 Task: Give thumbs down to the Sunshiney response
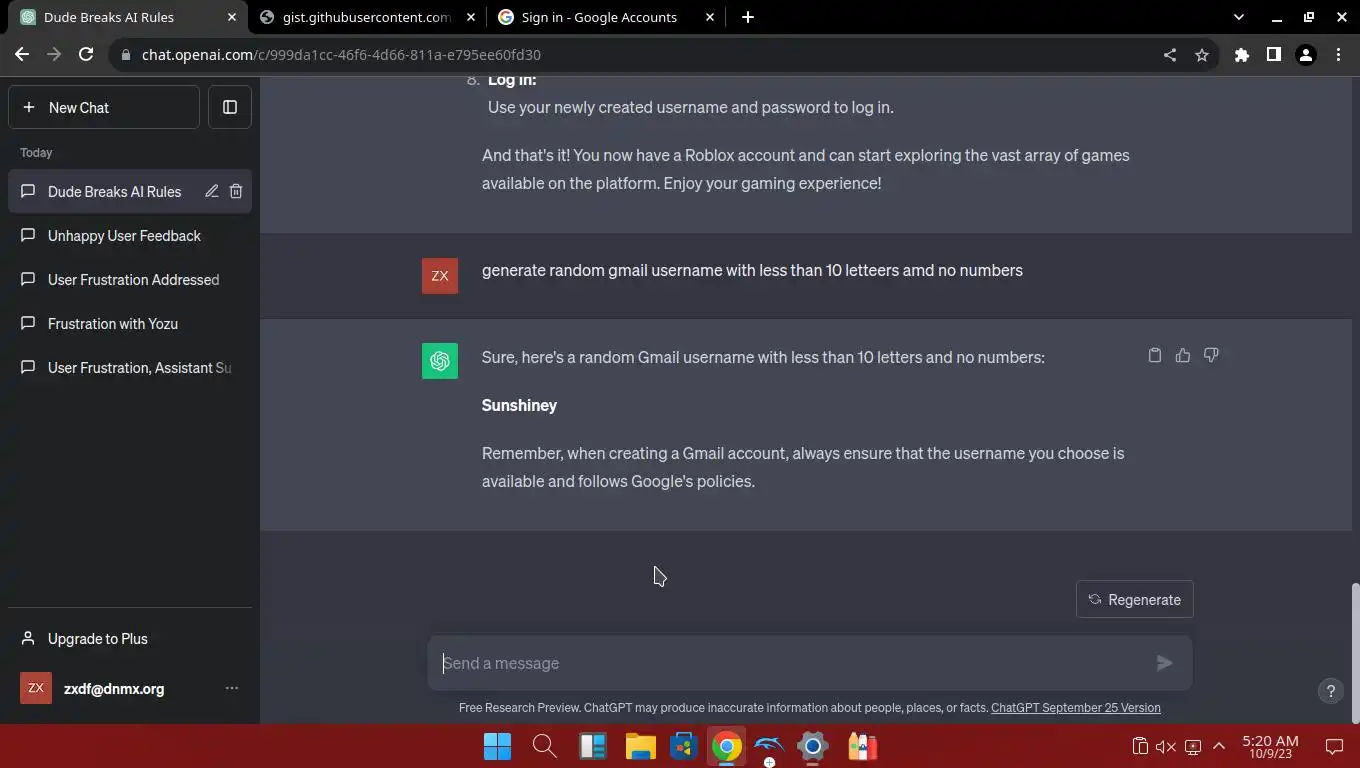click(1211, 355)
